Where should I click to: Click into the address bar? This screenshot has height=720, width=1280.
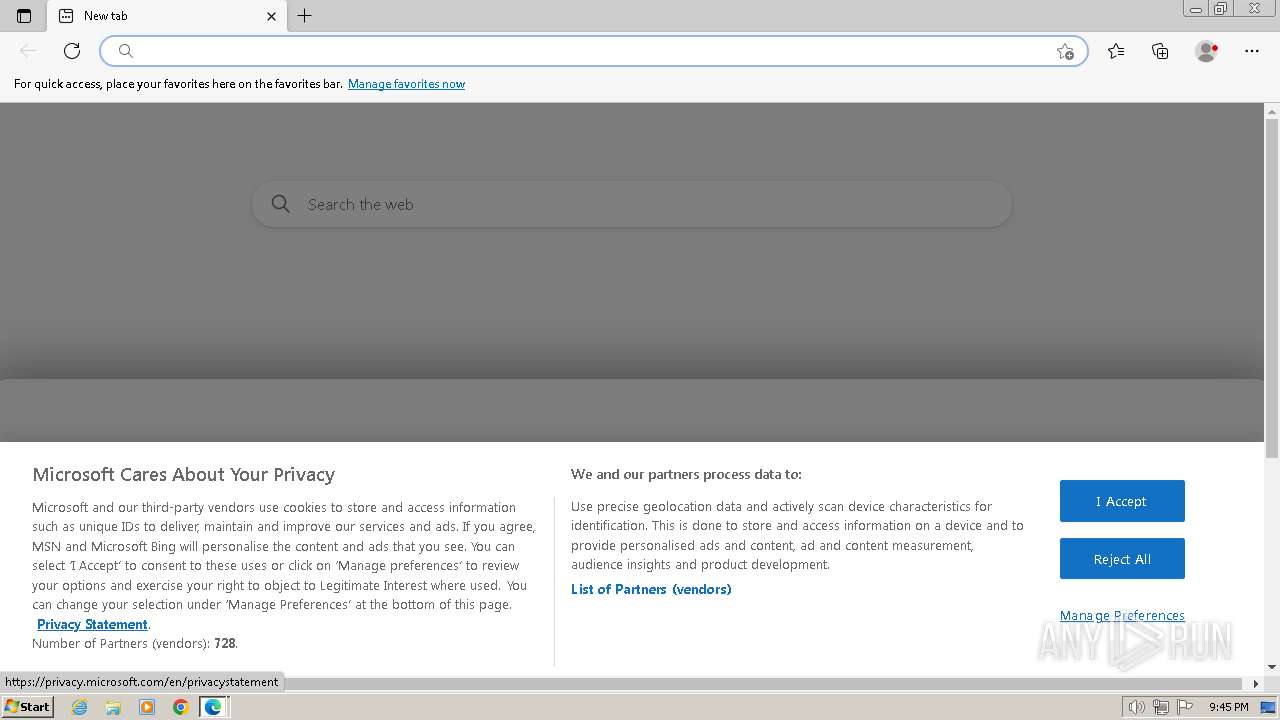click(593, 51)
